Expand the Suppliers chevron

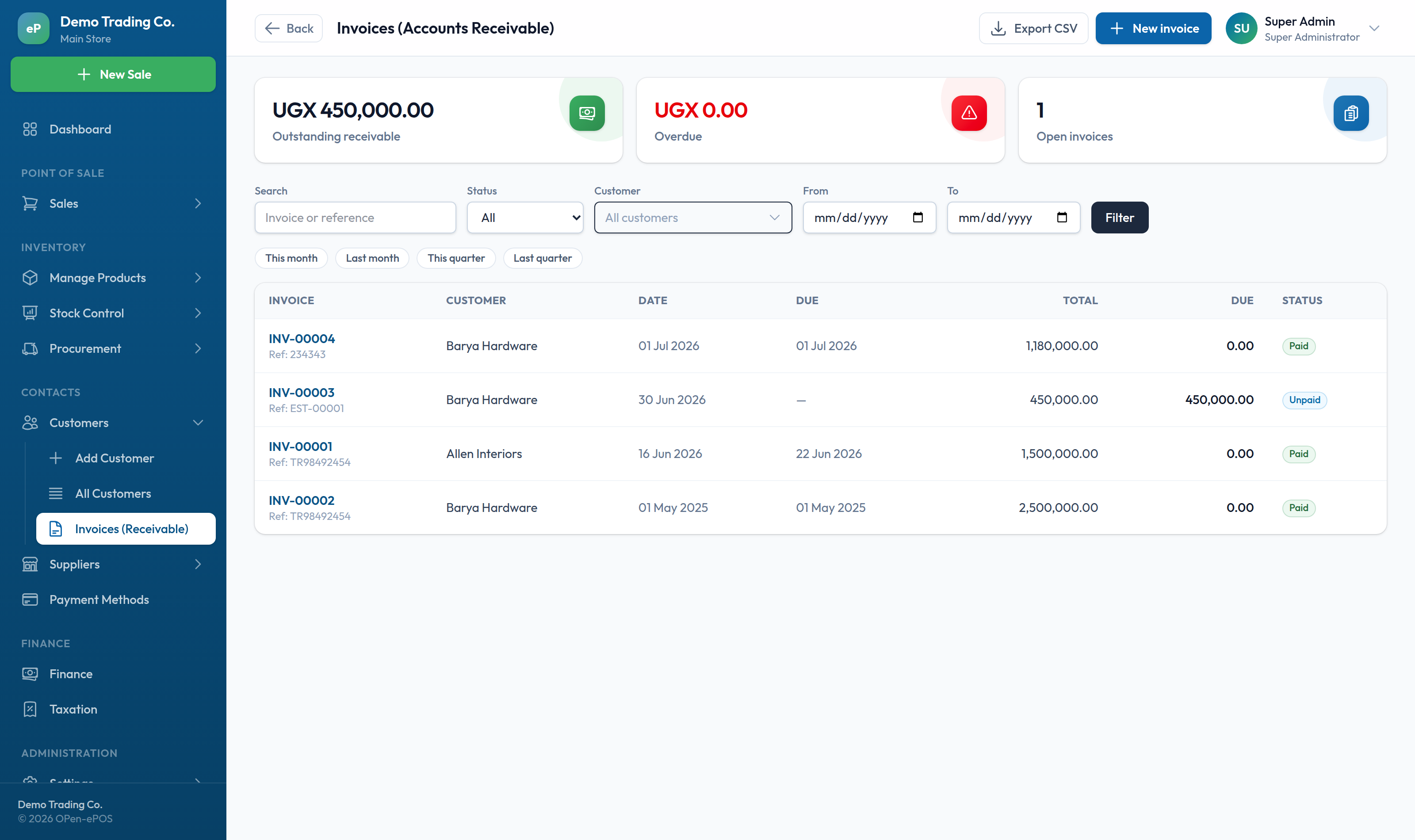tap(198, 564)
